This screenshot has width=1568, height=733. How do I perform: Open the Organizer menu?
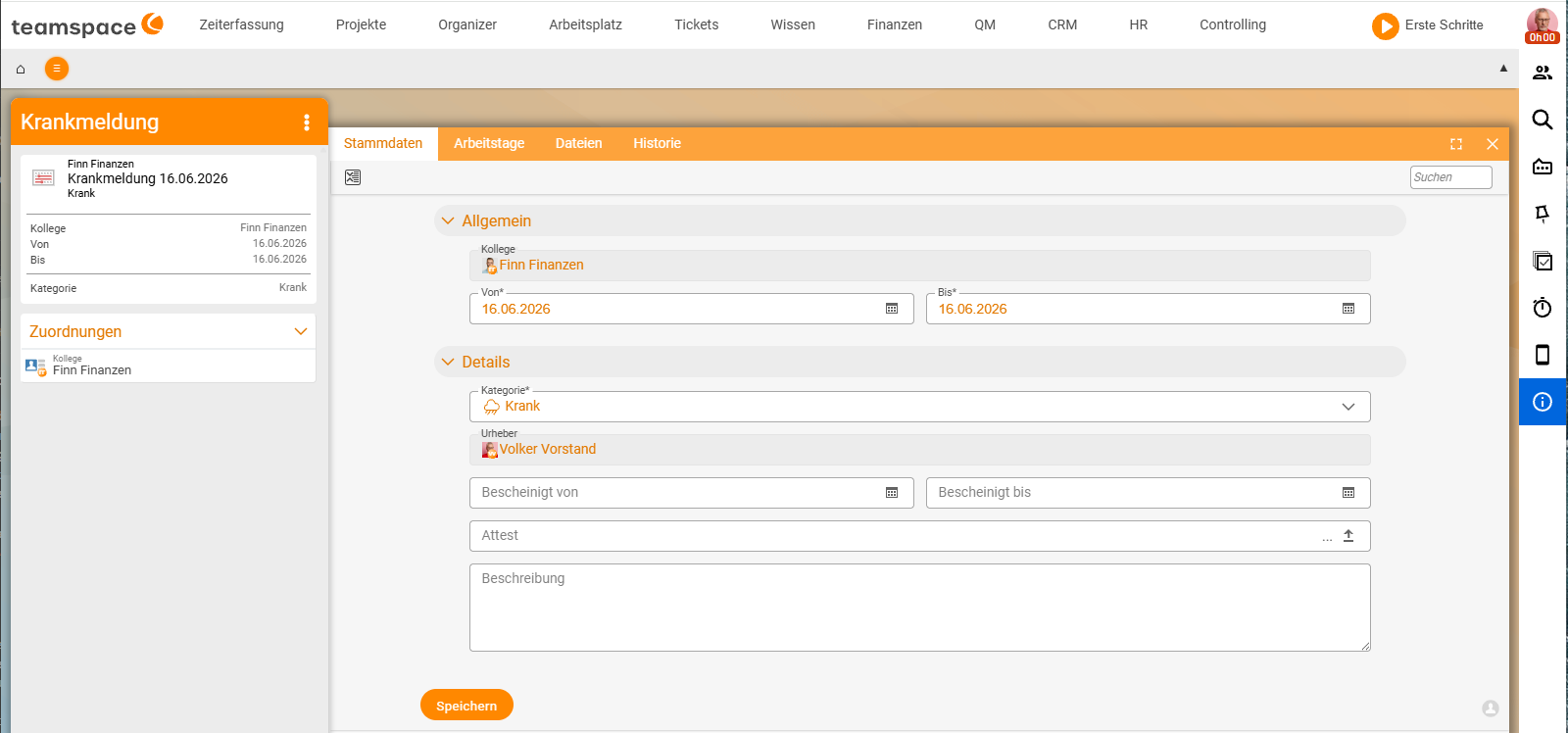(467, 24)
